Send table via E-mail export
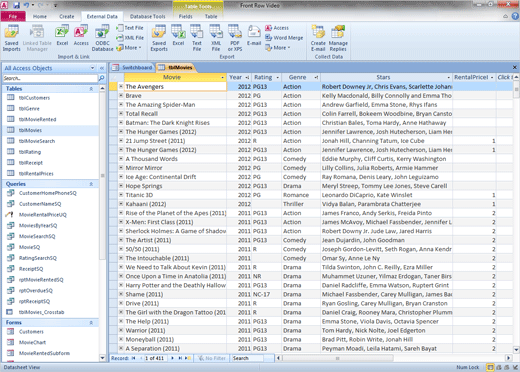520x372 pixels. 254,36
